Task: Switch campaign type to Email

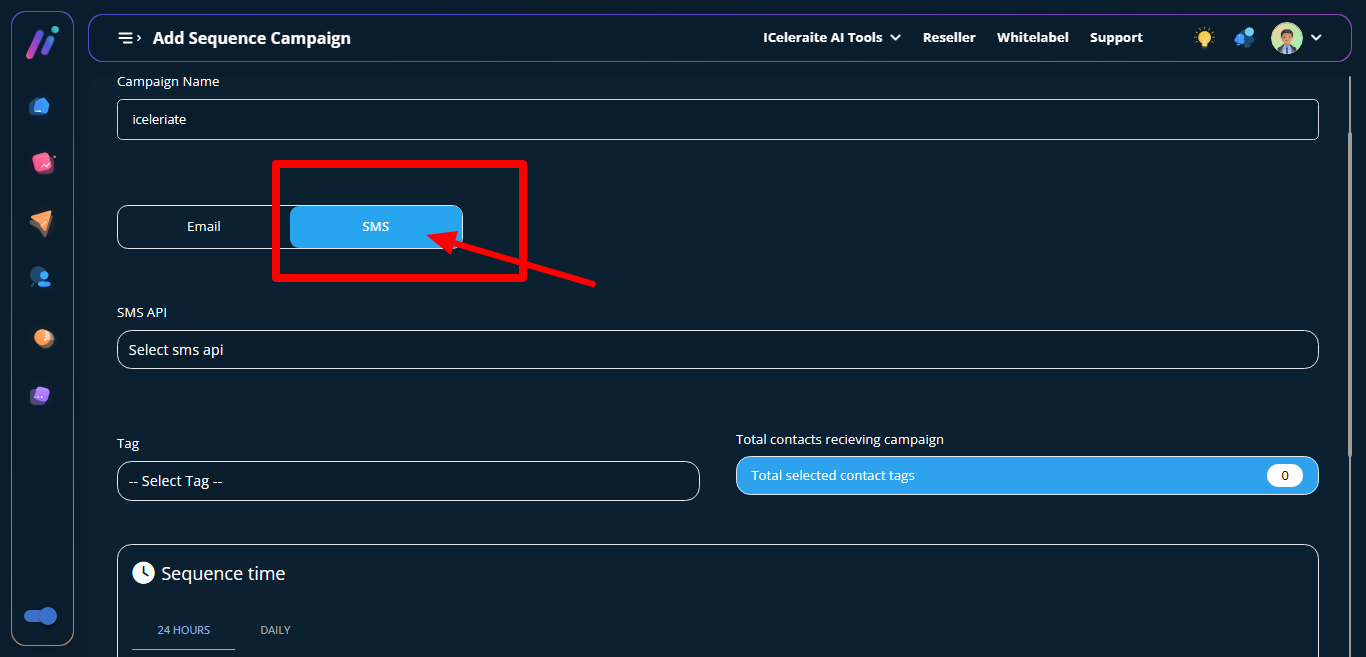Action: coord(204,227)
